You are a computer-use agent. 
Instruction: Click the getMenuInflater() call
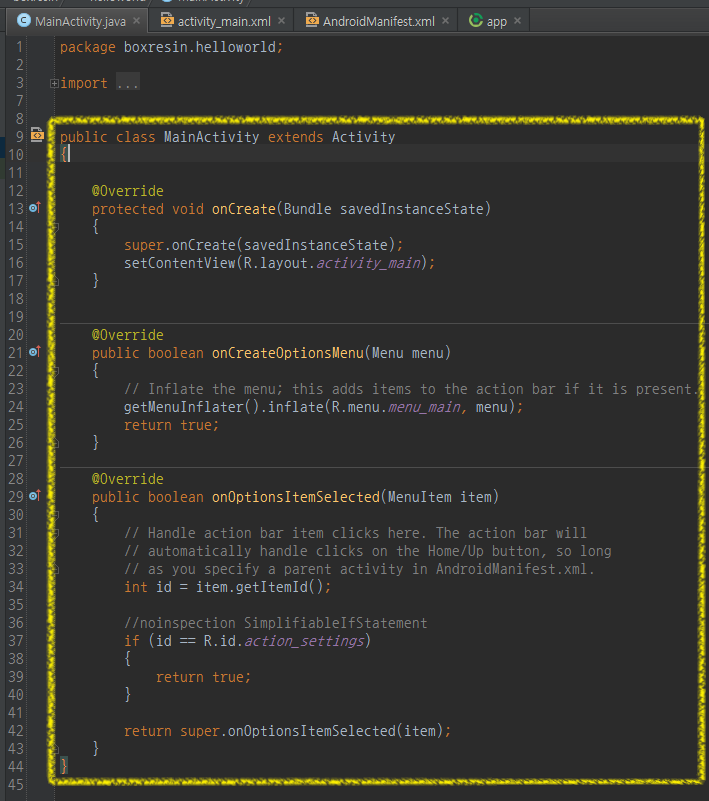click(192, 407)
